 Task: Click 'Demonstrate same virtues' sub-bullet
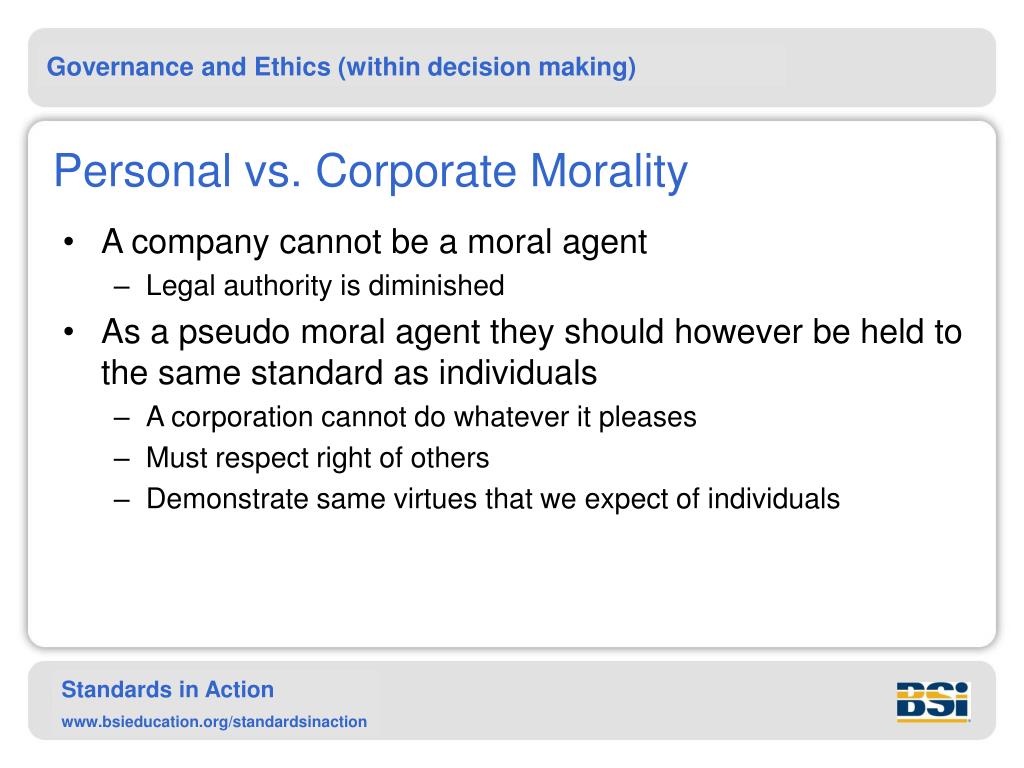(493, 499)
